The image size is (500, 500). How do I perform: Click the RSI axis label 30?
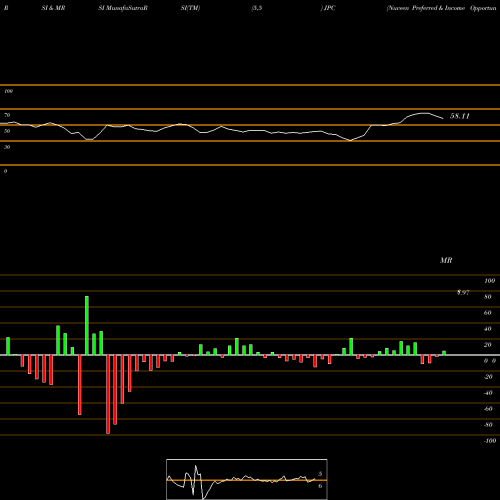7,147
